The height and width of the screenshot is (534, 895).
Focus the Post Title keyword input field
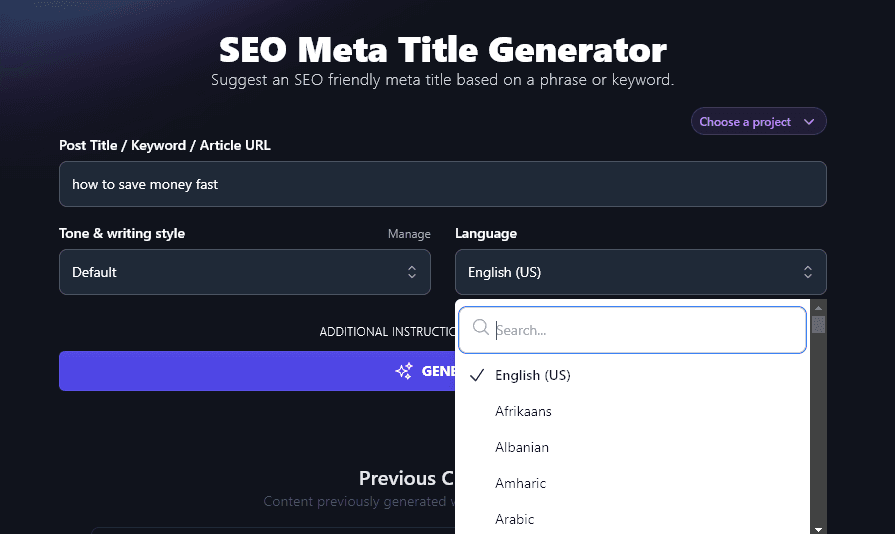coord(442,184)
